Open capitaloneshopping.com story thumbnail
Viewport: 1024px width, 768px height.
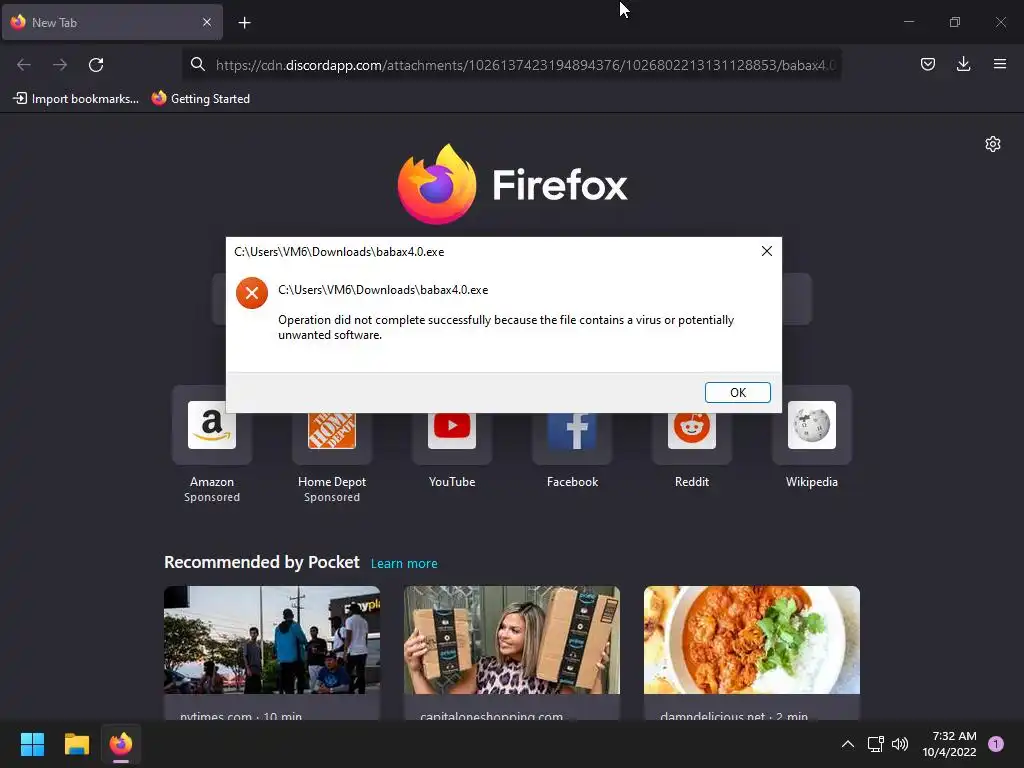[511, 640]
